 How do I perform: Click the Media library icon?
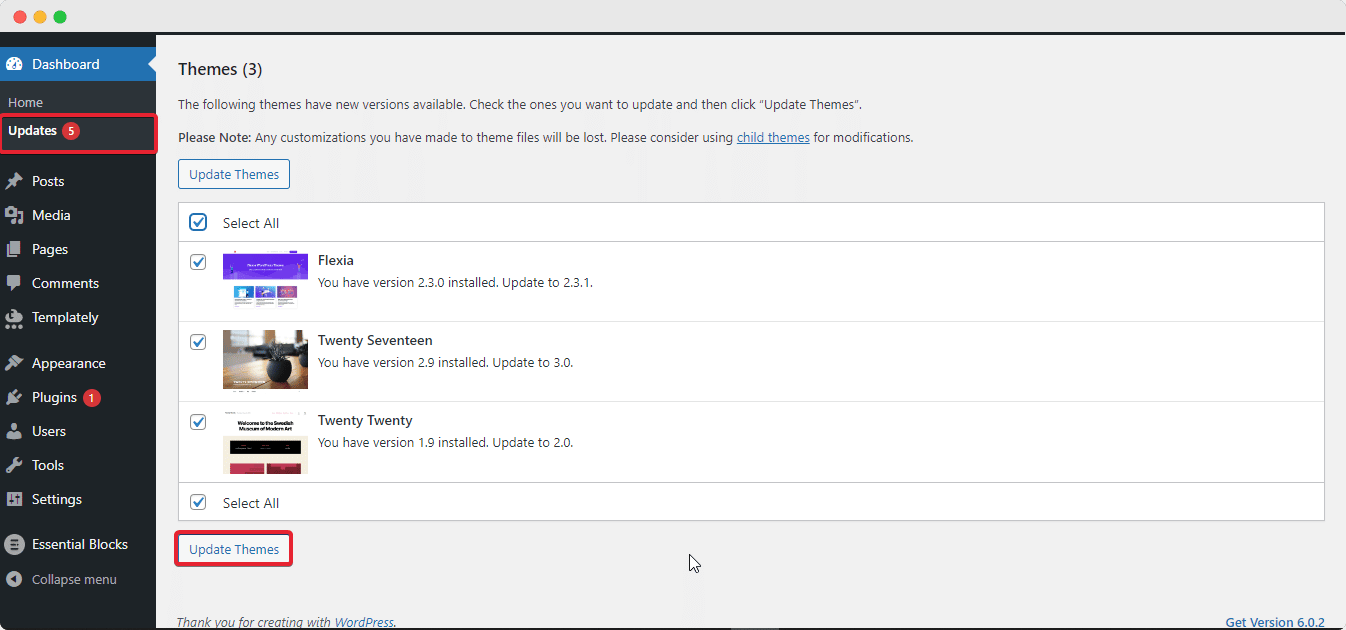point(14,215)
